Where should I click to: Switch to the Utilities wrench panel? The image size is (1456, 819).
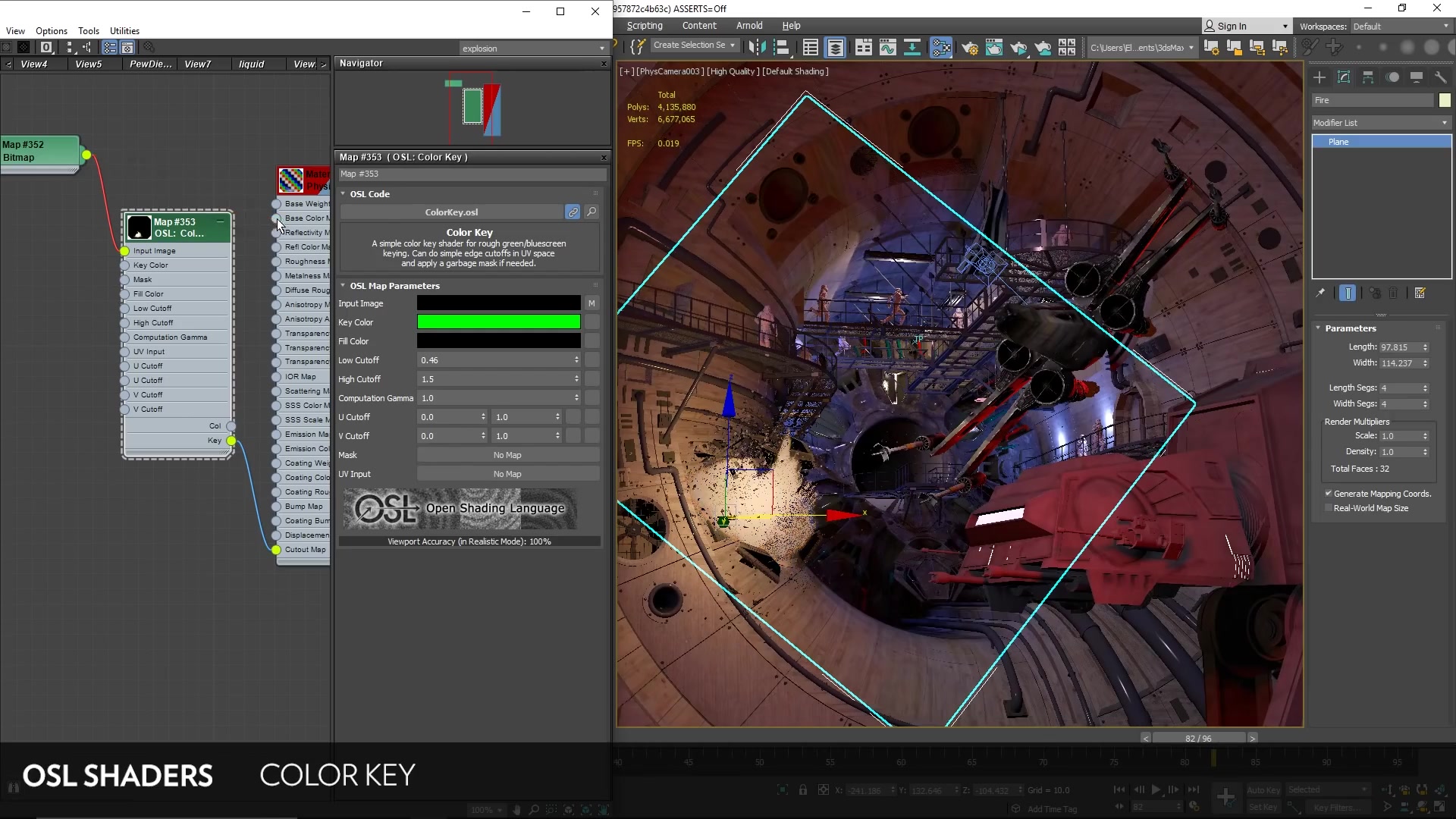(x=1440, y=77)
